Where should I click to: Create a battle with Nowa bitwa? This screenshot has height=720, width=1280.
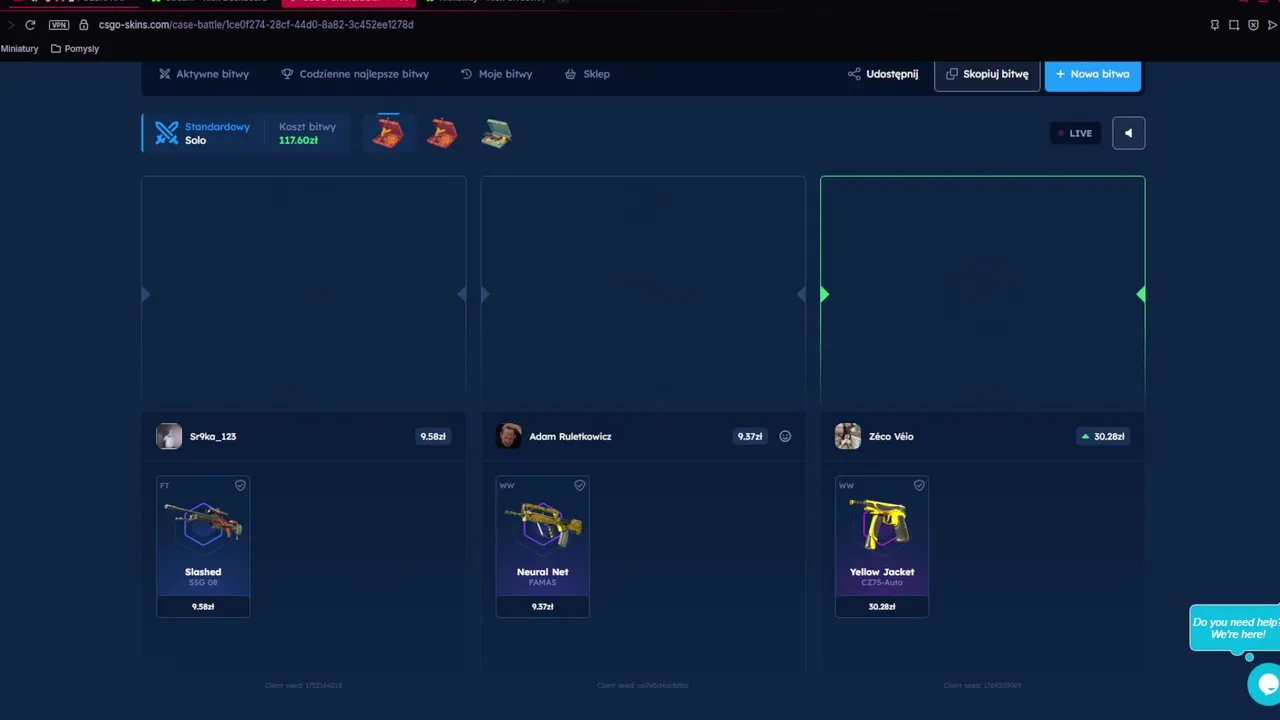[x=1092, y=74]
